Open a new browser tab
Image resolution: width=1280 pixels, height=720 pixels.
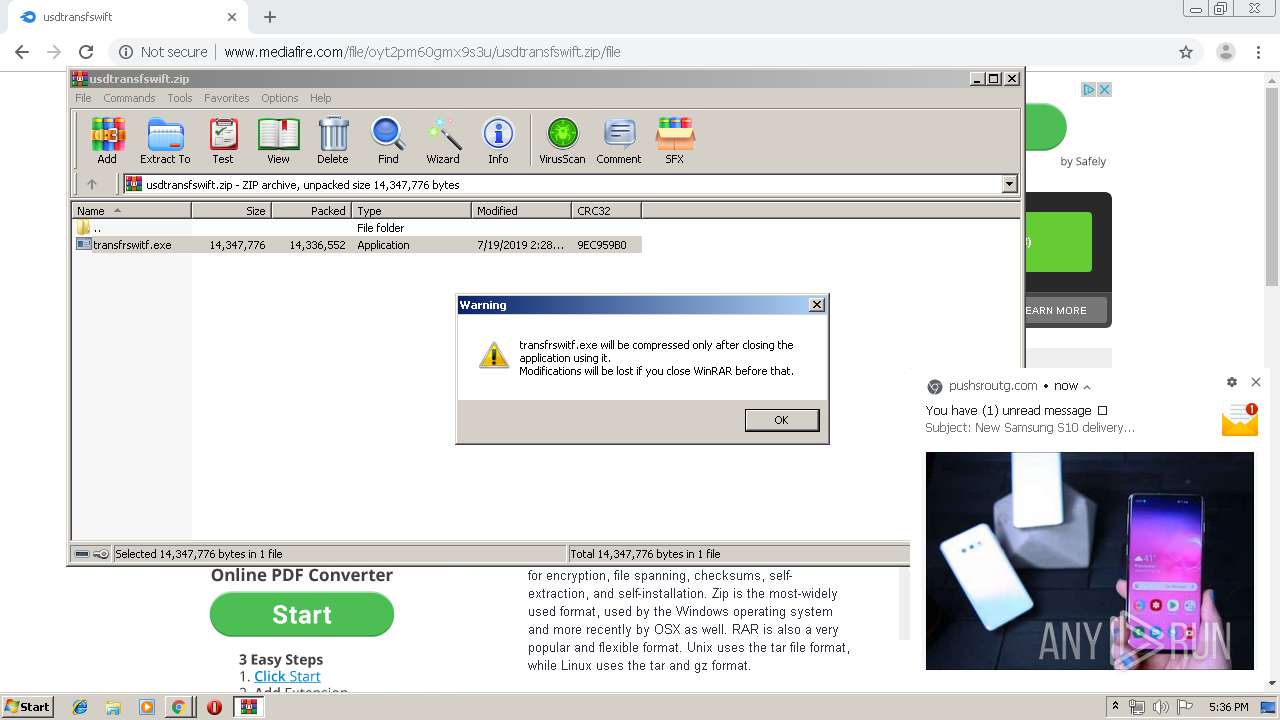(x=270, y=17)
